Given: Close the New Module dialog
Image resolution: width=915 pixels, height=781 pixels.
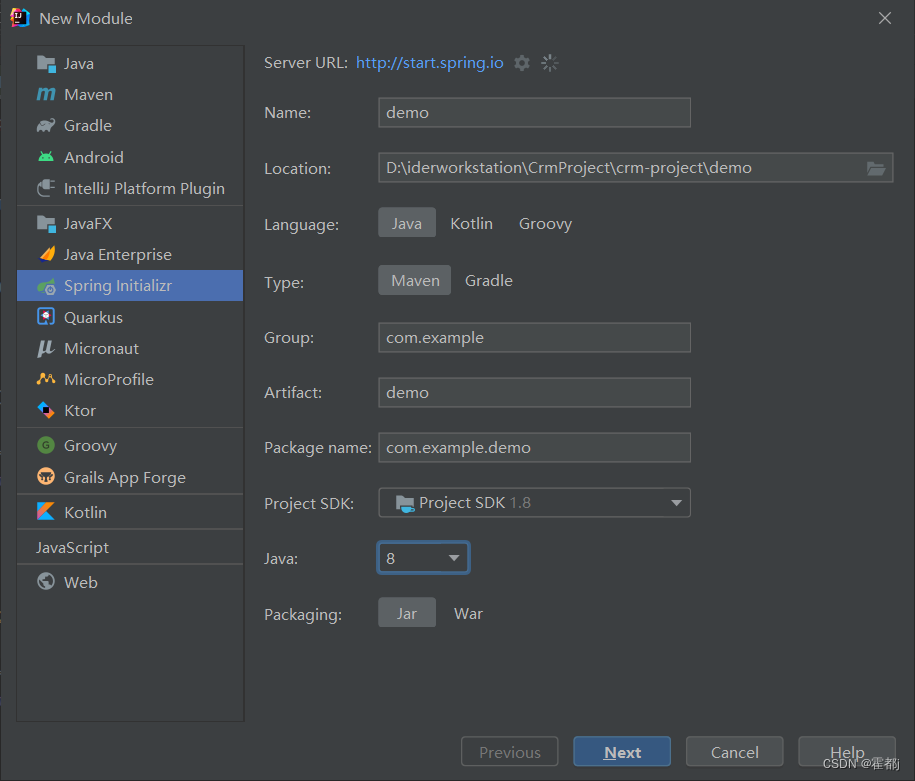Looking at the screenshot, I should (x=885, y=18).
